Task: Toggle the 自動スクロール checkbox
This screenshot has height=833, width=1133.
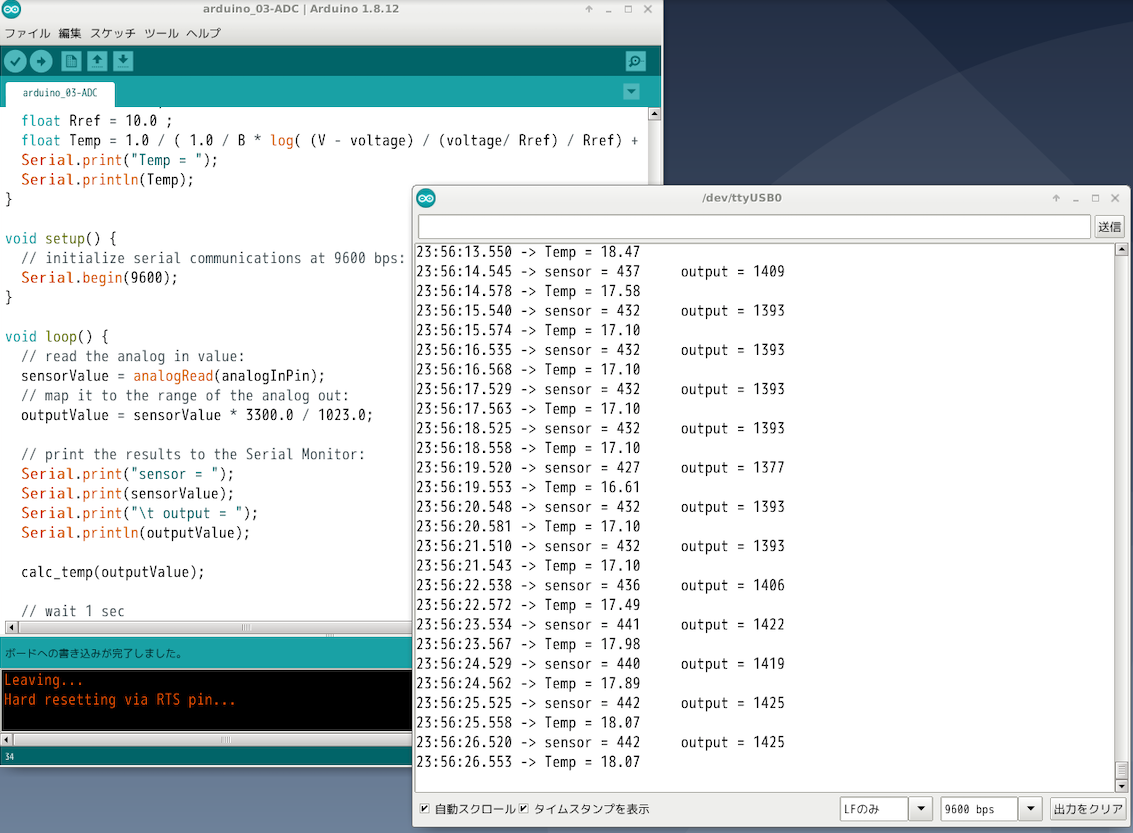Action: coord(425,808)
